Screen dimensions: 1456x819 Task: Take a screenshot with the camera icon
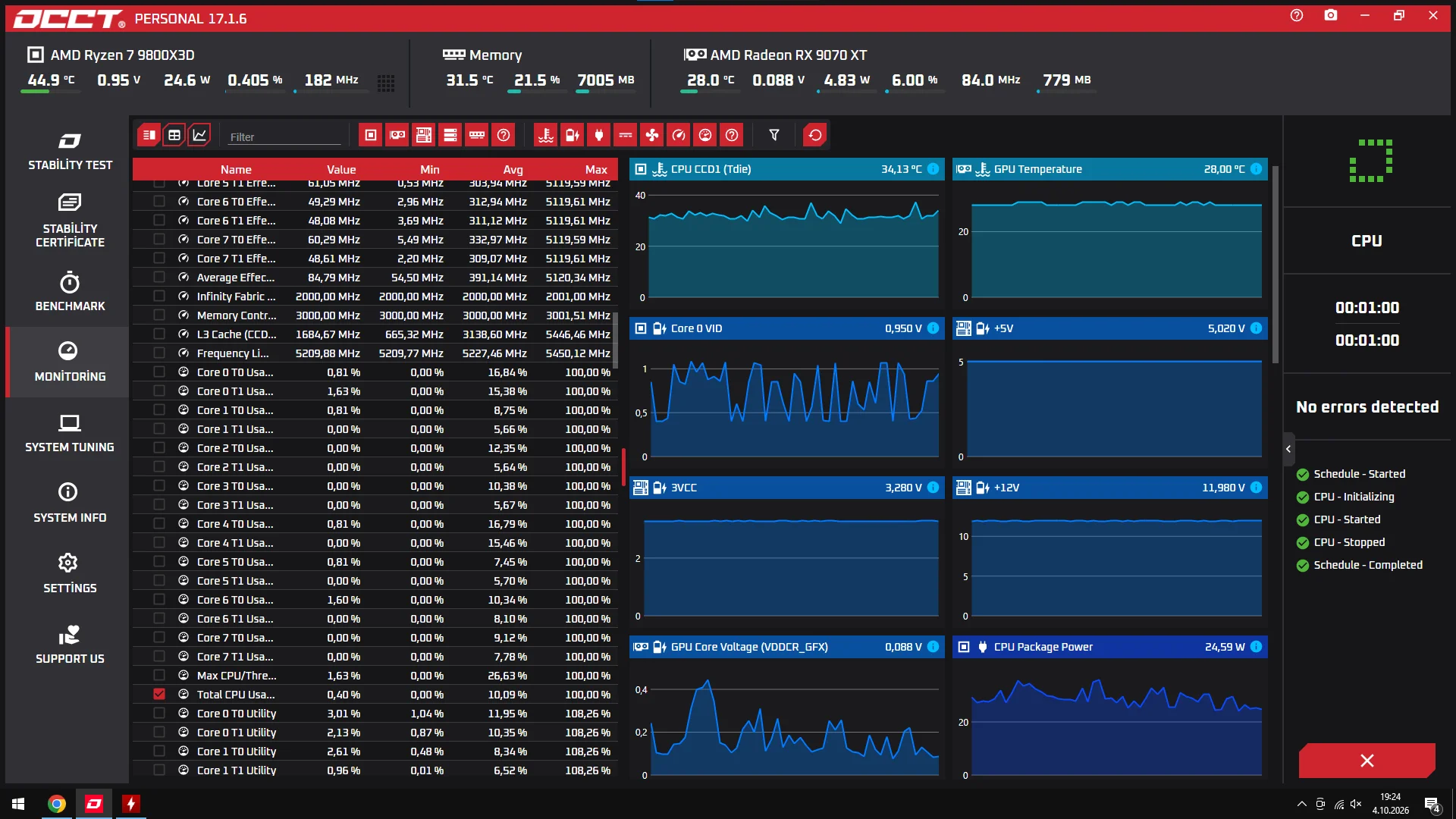click(x=1331, y=15)
